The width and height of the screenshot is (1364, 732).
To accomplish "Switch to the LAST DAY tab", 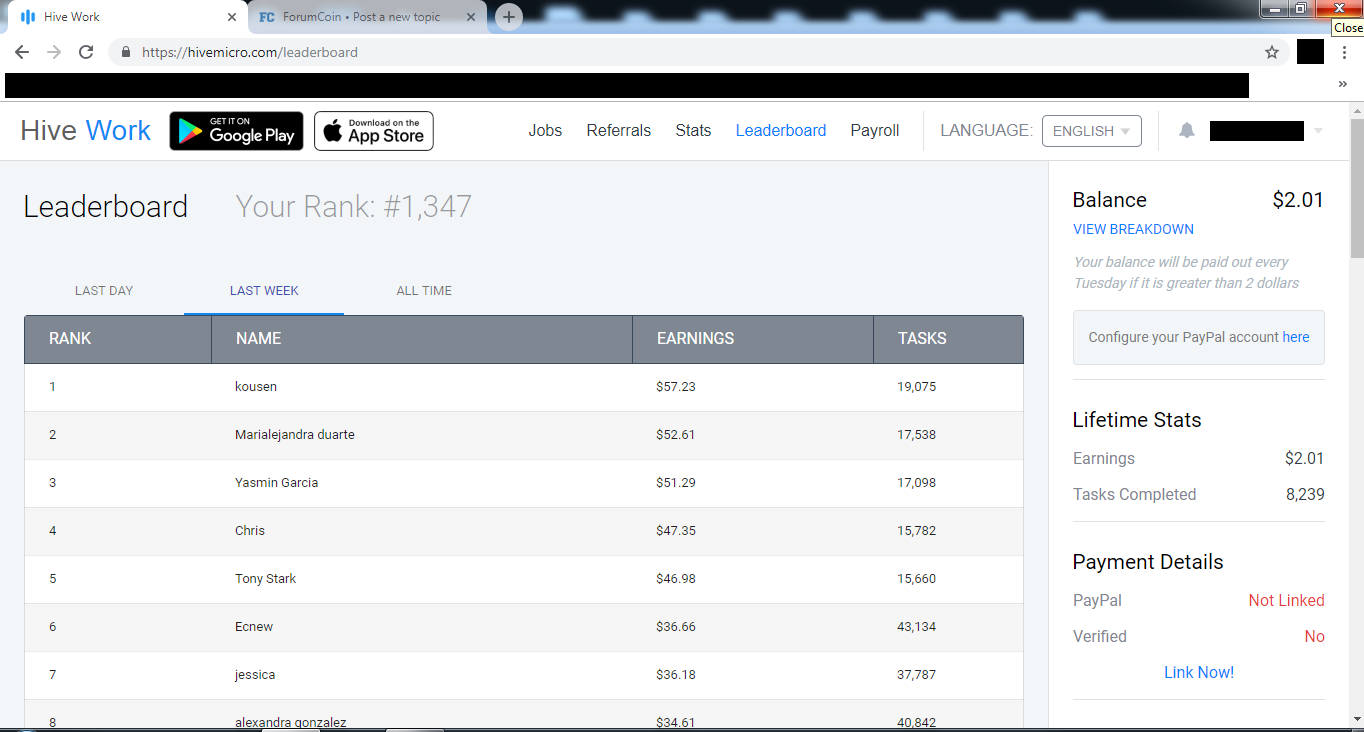I will click(104, 291).
